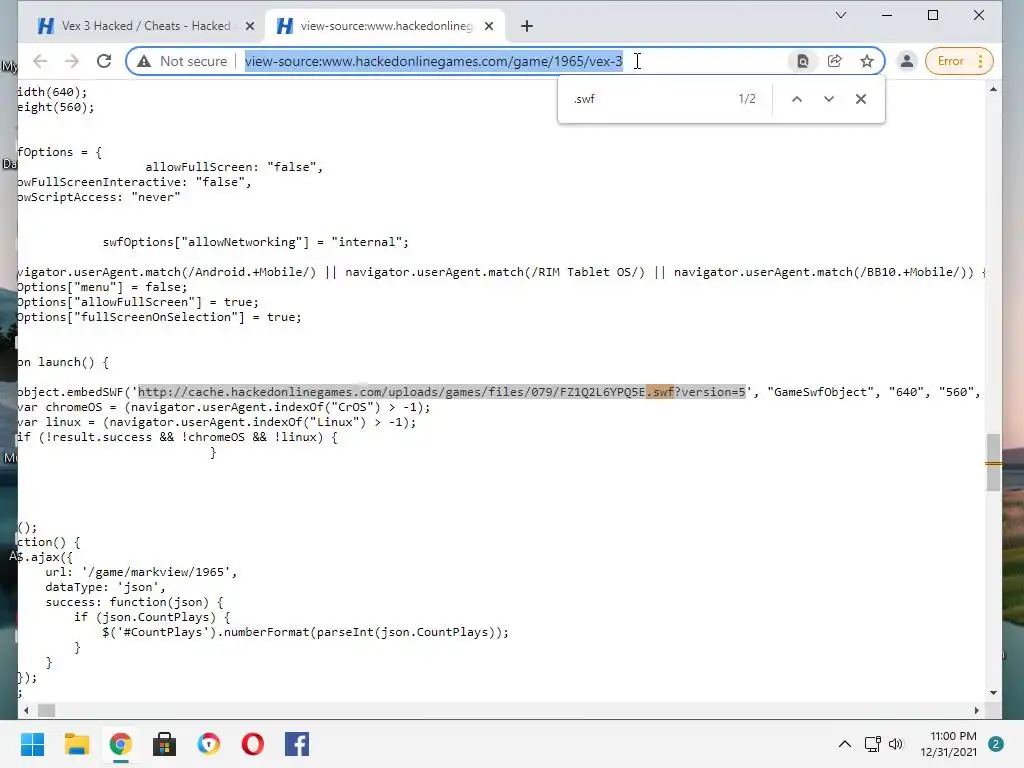Open File Explorer from taskbar
This screenshot has width=1024, height=768.
click(76, 744)
